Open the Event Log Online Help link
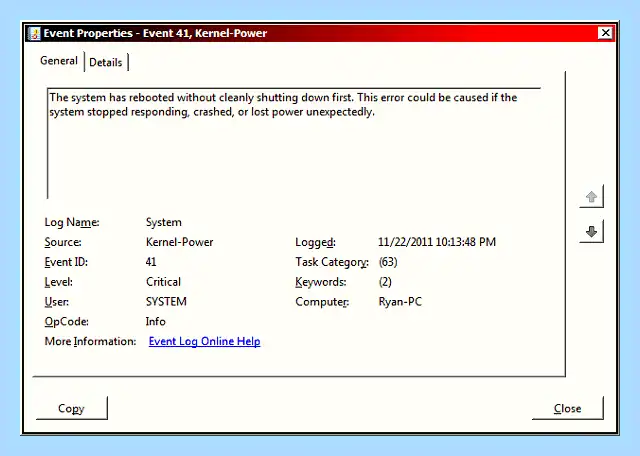640x456 pixels. click(x=204, y=341)
